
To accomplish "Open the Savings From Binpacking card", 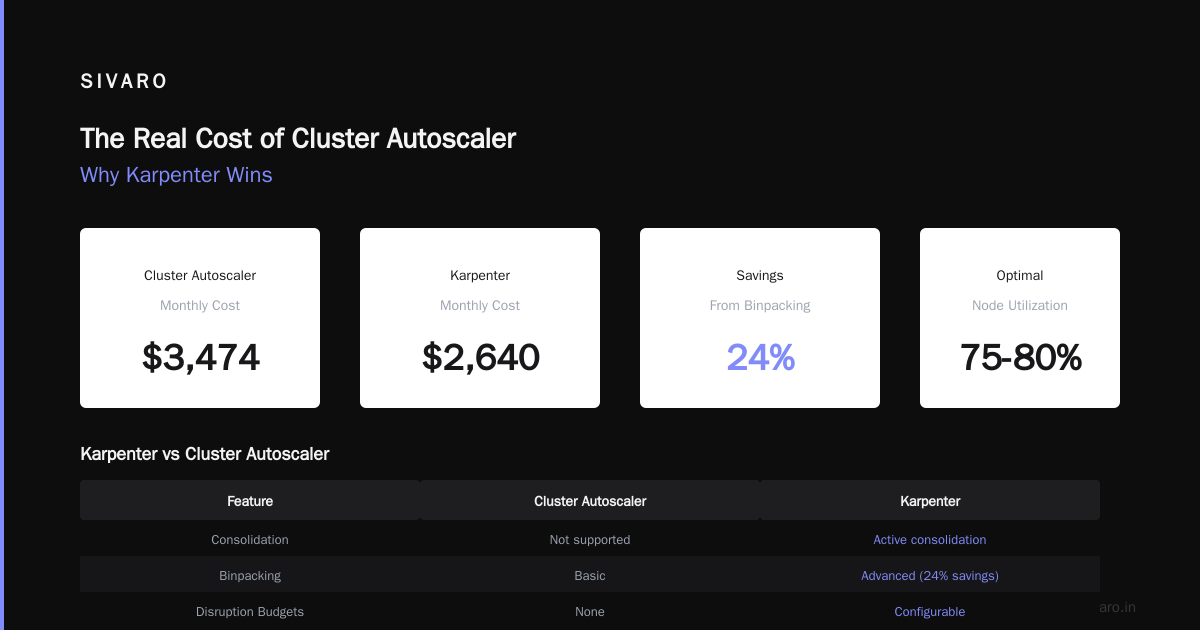I will (760, 318).
